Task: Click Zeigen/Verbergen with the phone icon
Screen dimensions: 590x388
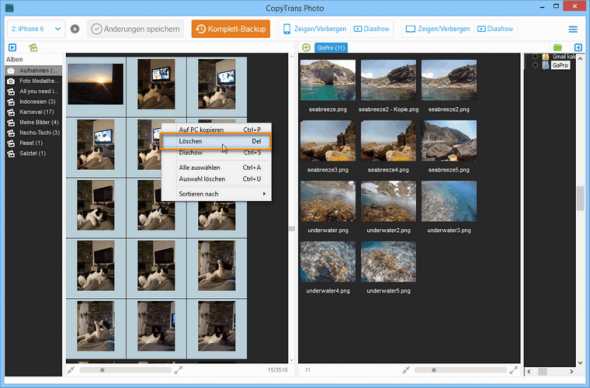Action: click(315, 29)
